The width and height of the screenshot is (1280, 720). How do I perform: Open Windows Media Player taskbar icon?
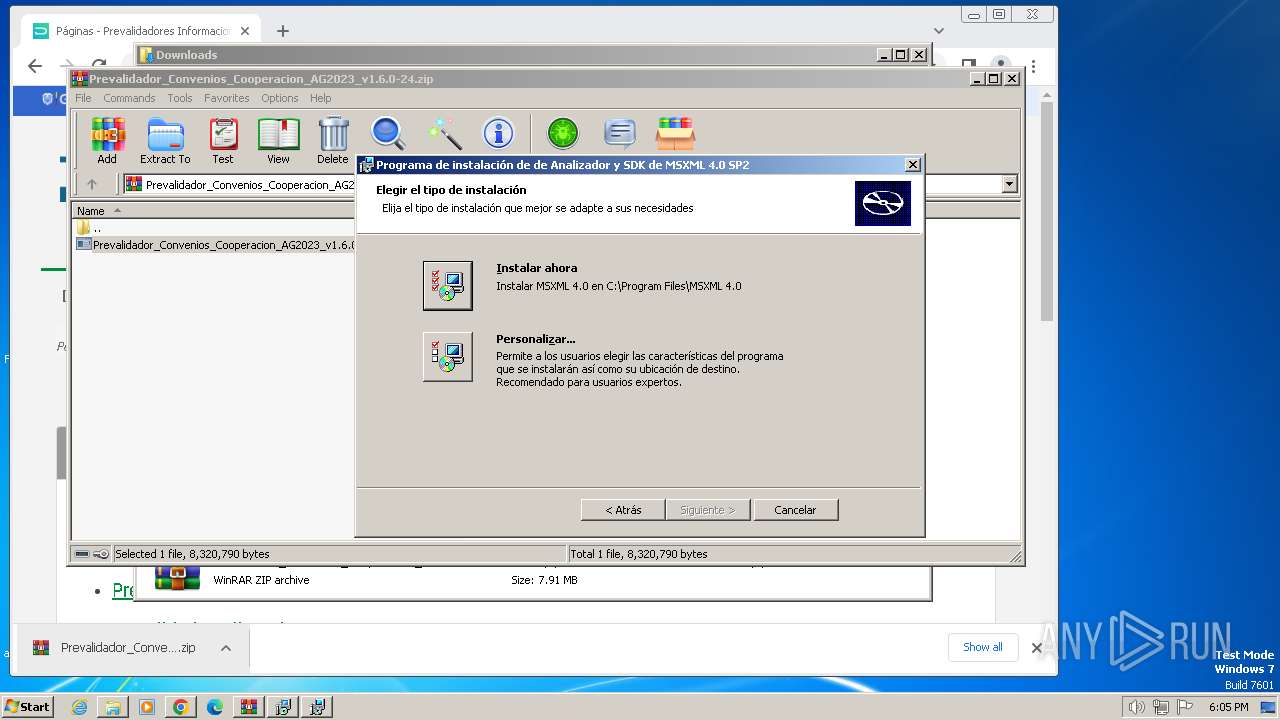click(147, 707)
